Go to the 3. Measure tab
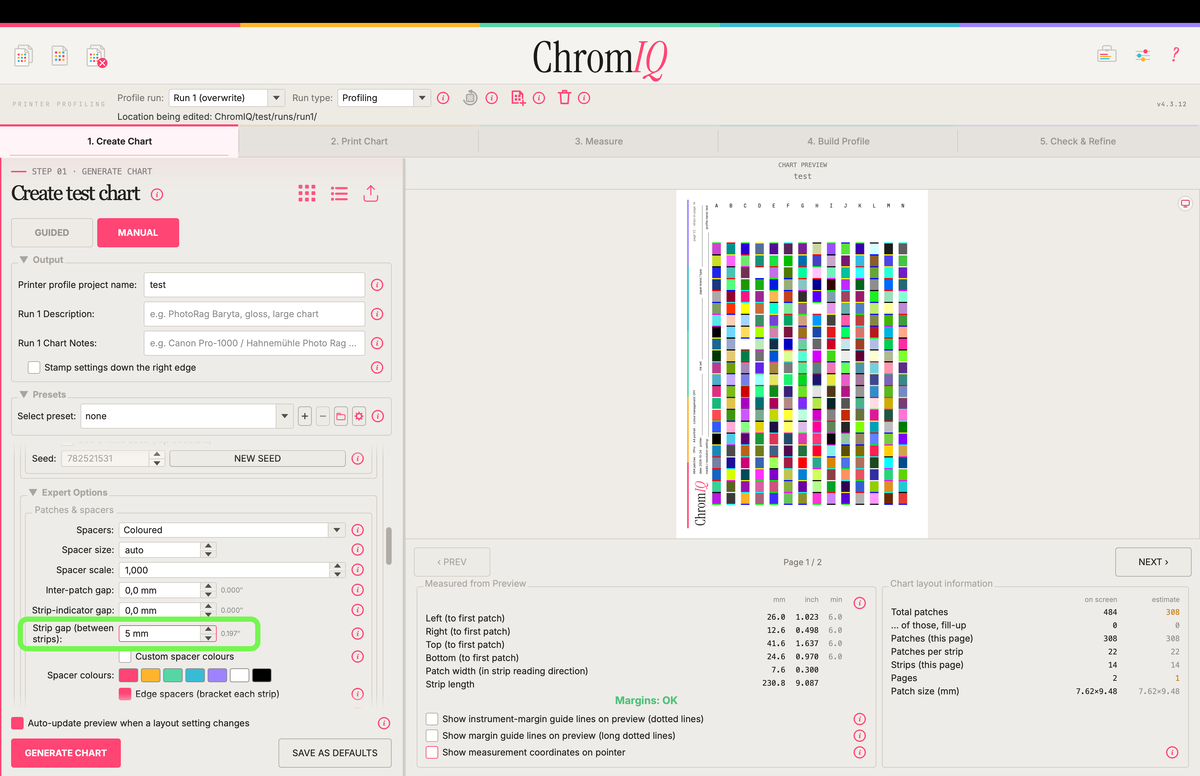This screenshot has height=776, width=1200. [x=599, y=141]
